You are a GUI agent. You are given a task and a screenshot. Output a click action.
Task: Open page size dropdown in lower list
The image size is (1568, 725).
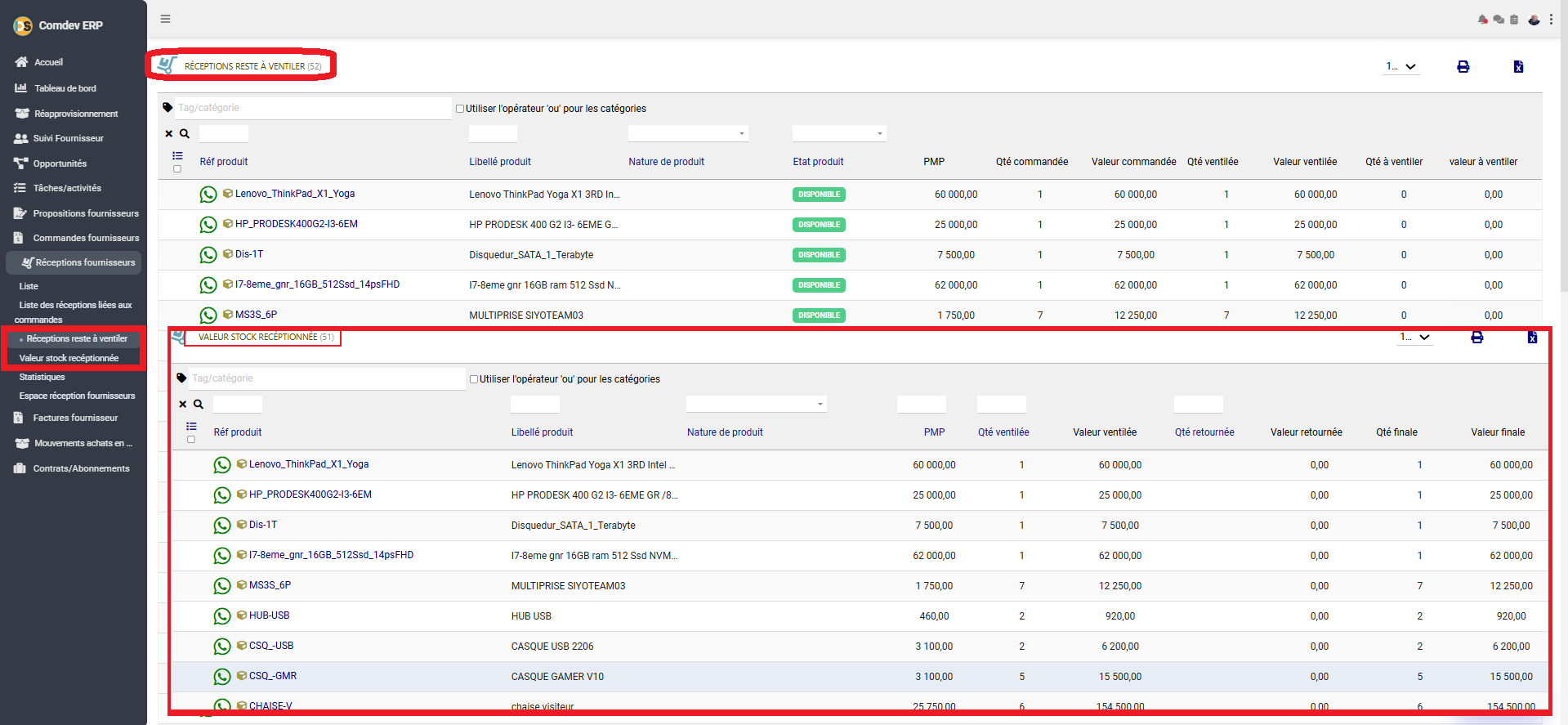coord(1415,337)
